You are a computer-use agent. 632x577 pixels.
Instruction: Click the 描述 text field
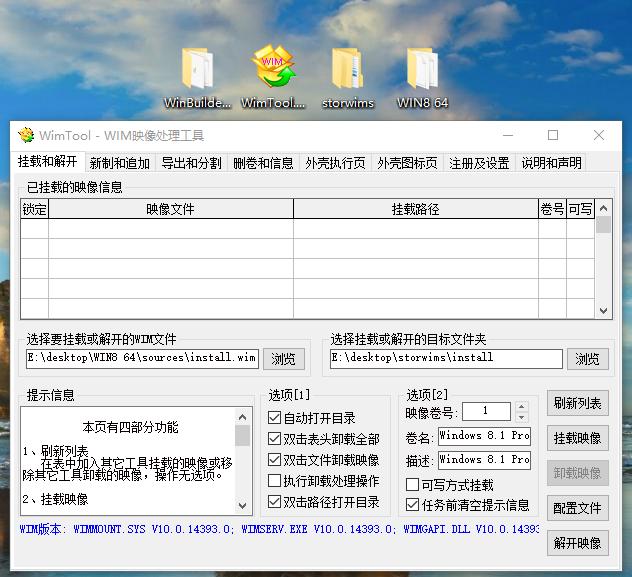pos(484,460)
